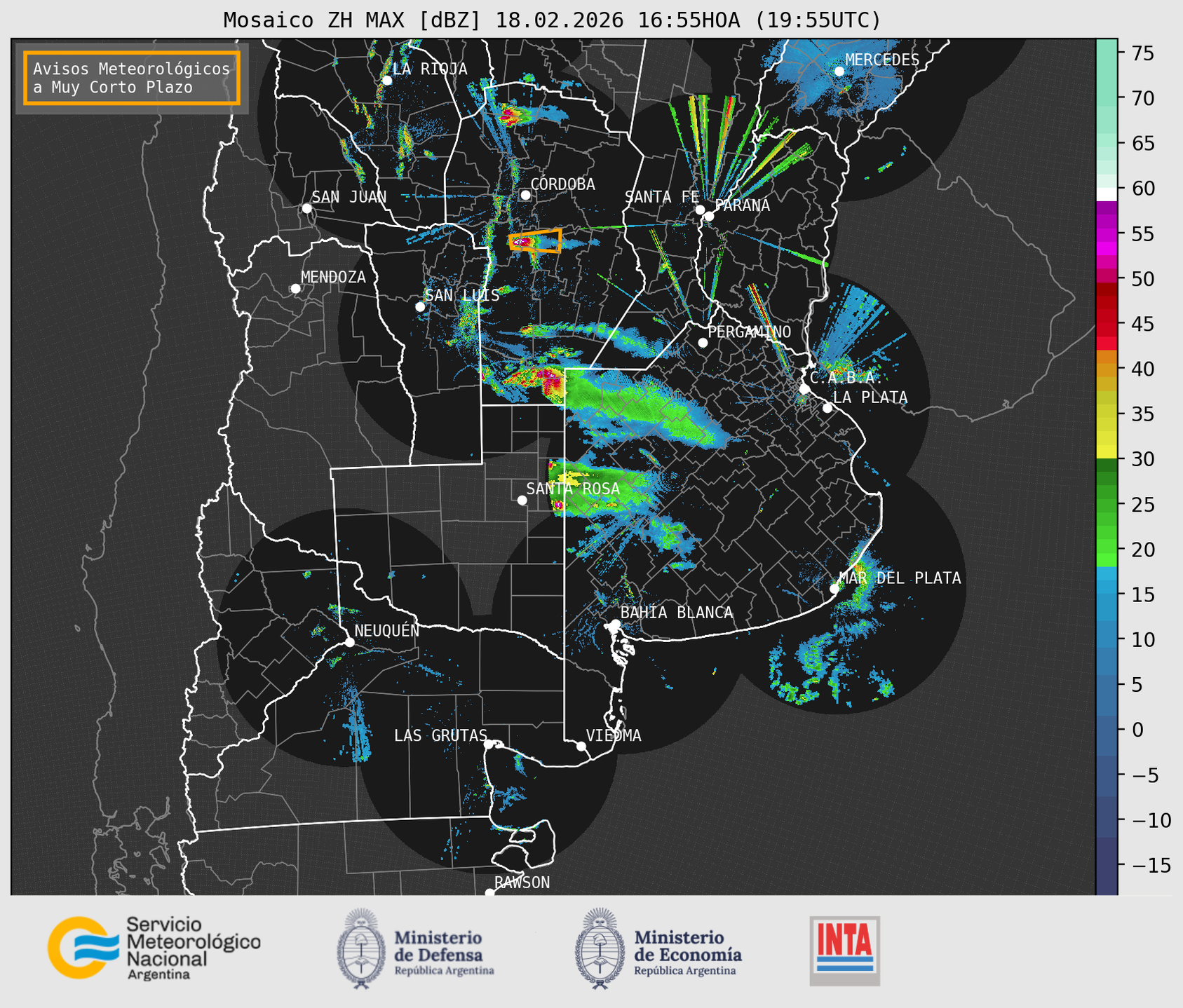Click the Mercedes city marker dot
Screen dimensions: 1183x1008
(839, 71)
